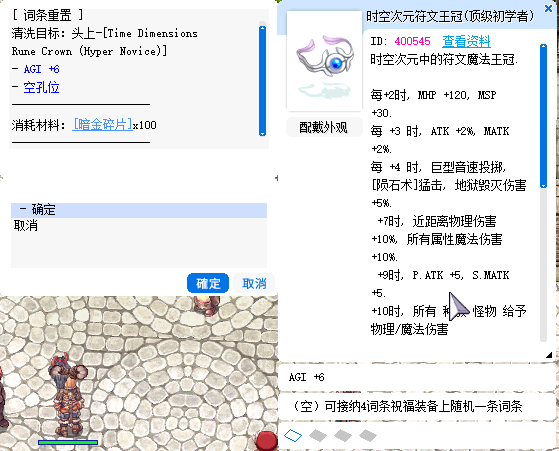559x451 pixels.
Task: Click the blue 確定 confirm button
Action: point(208,283)
